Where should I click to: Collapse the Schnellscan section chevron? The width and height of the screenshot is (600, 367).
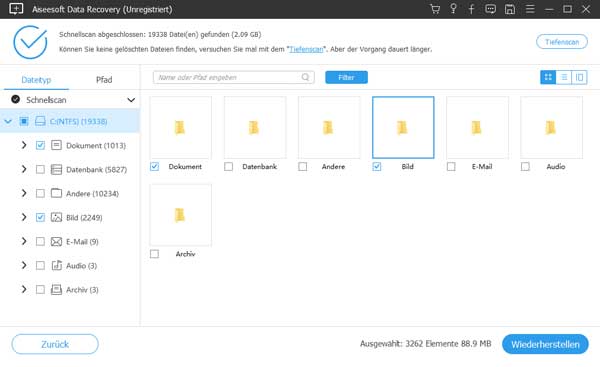131,100
